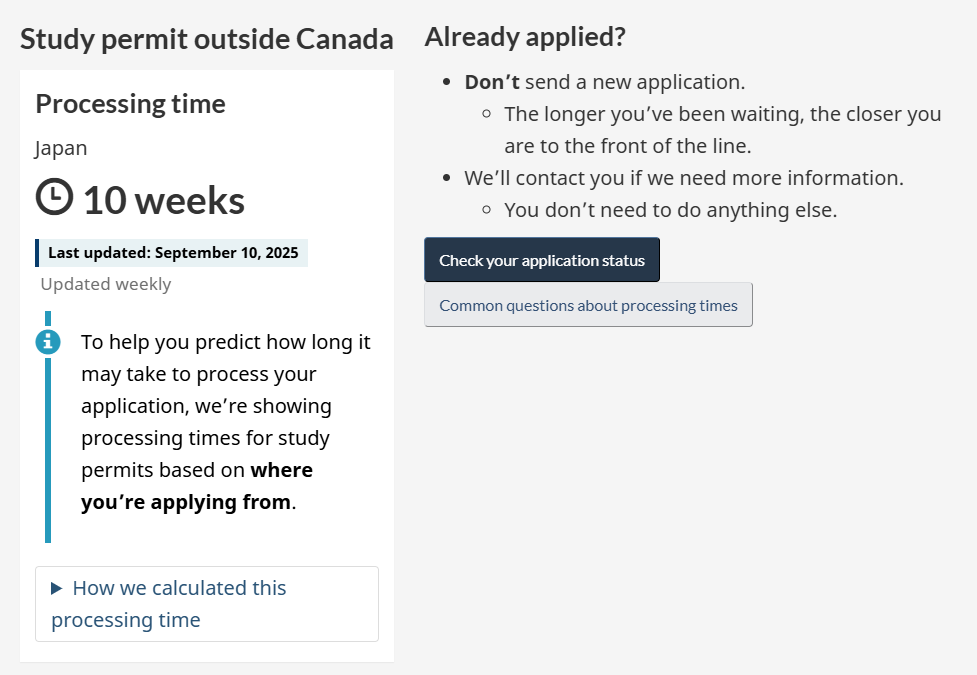The height and width of the screenshot is (675, 977).
Task: Open "Common questions about processing times"
Action: (588, 305)
